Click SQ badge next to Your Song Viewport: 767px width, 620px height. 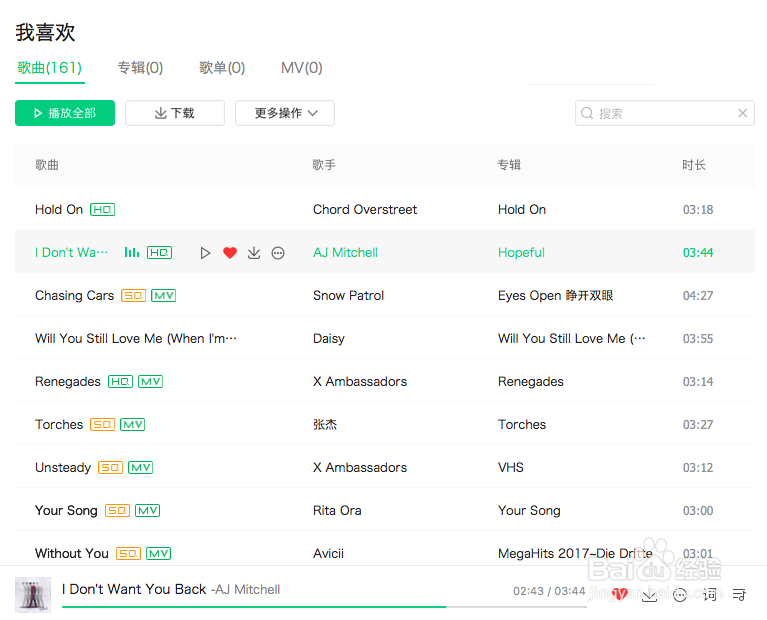pyautogui.click(x=117, y=510)
